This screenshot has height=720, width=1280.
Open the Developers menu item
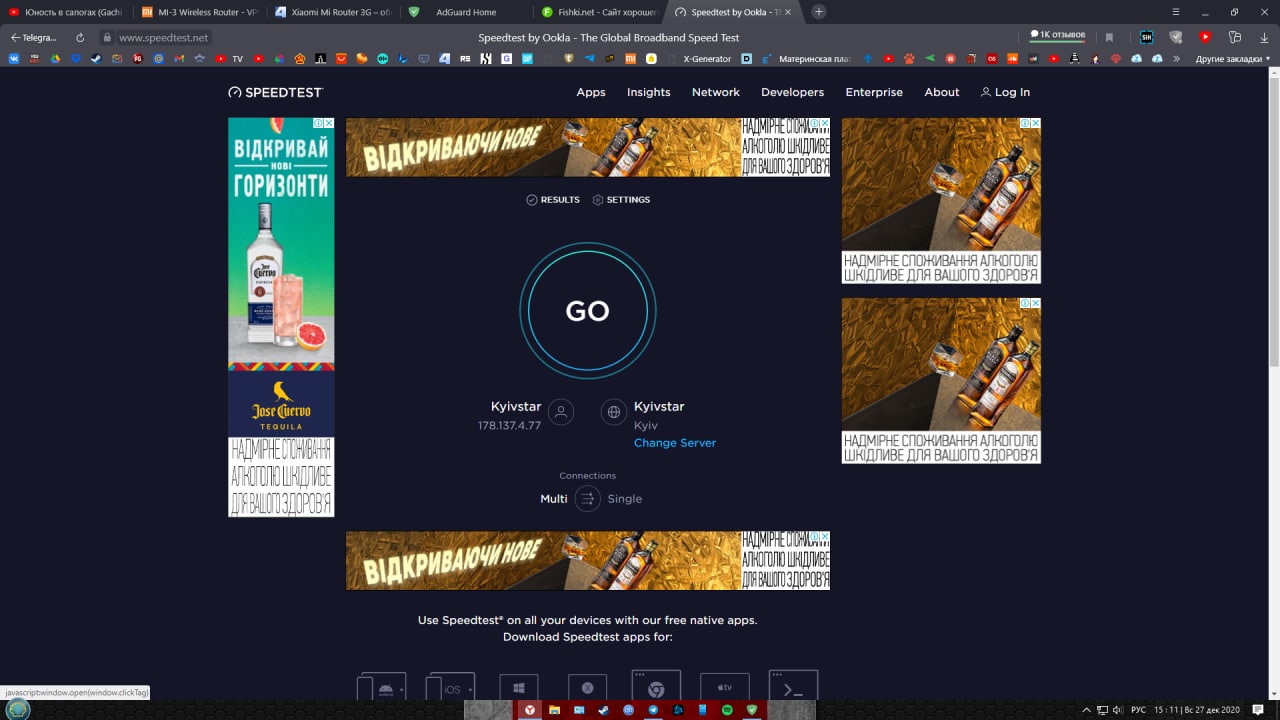click(x=793, y=92)
